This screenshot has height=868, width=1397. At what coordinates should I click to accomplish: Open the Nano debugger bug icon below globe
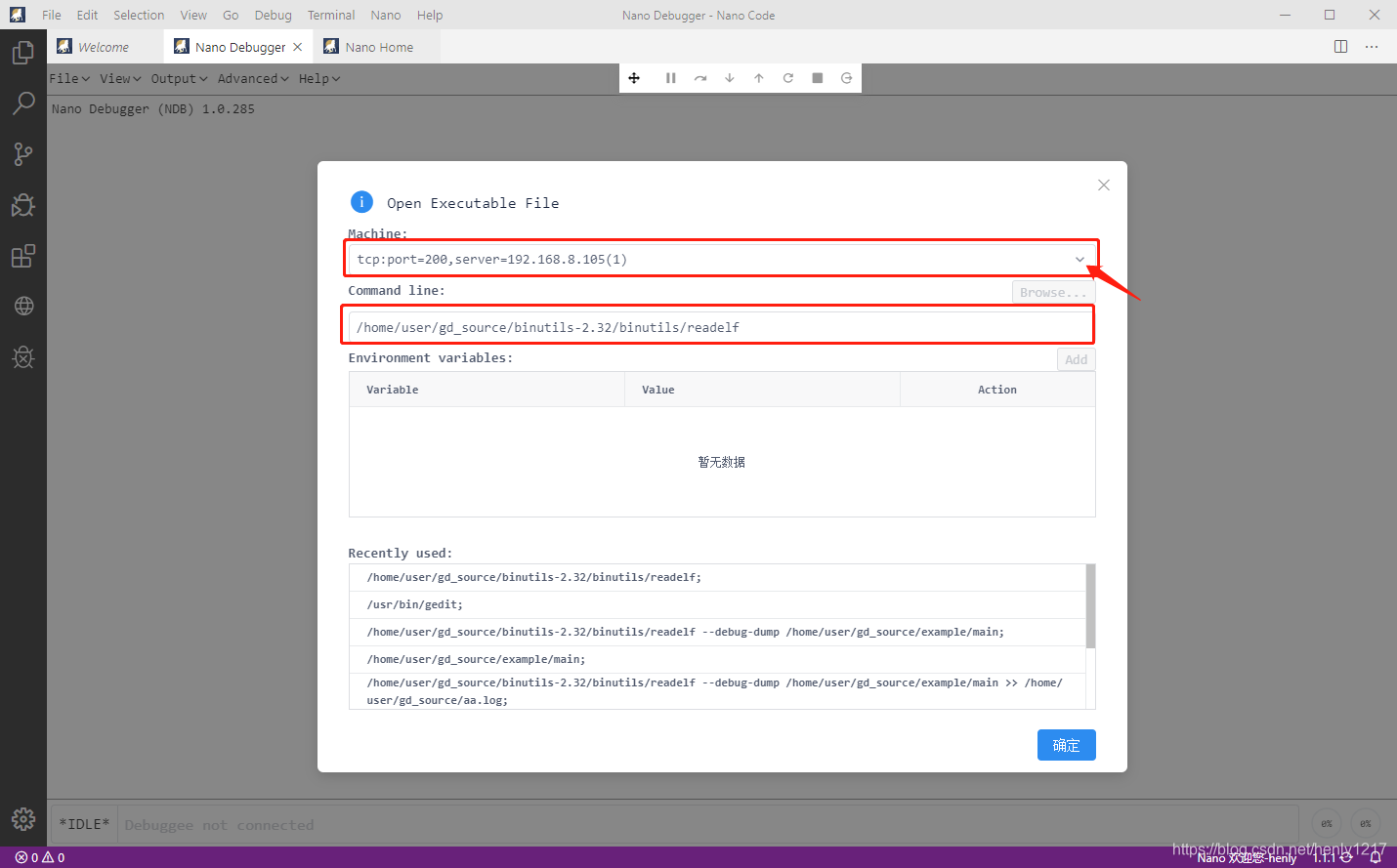click(23, 357)
